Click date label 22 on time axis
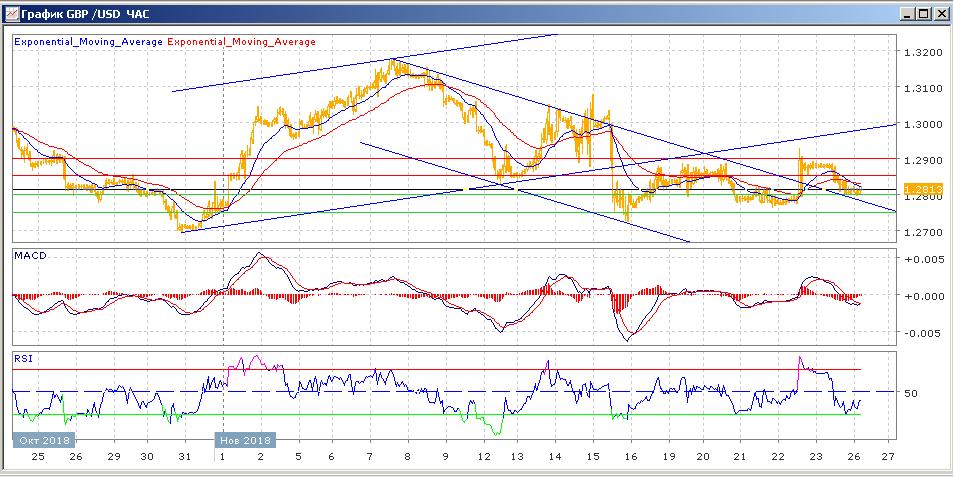This screenshot has width=954, height=477. pyautogui.click(x=778, y=456)
